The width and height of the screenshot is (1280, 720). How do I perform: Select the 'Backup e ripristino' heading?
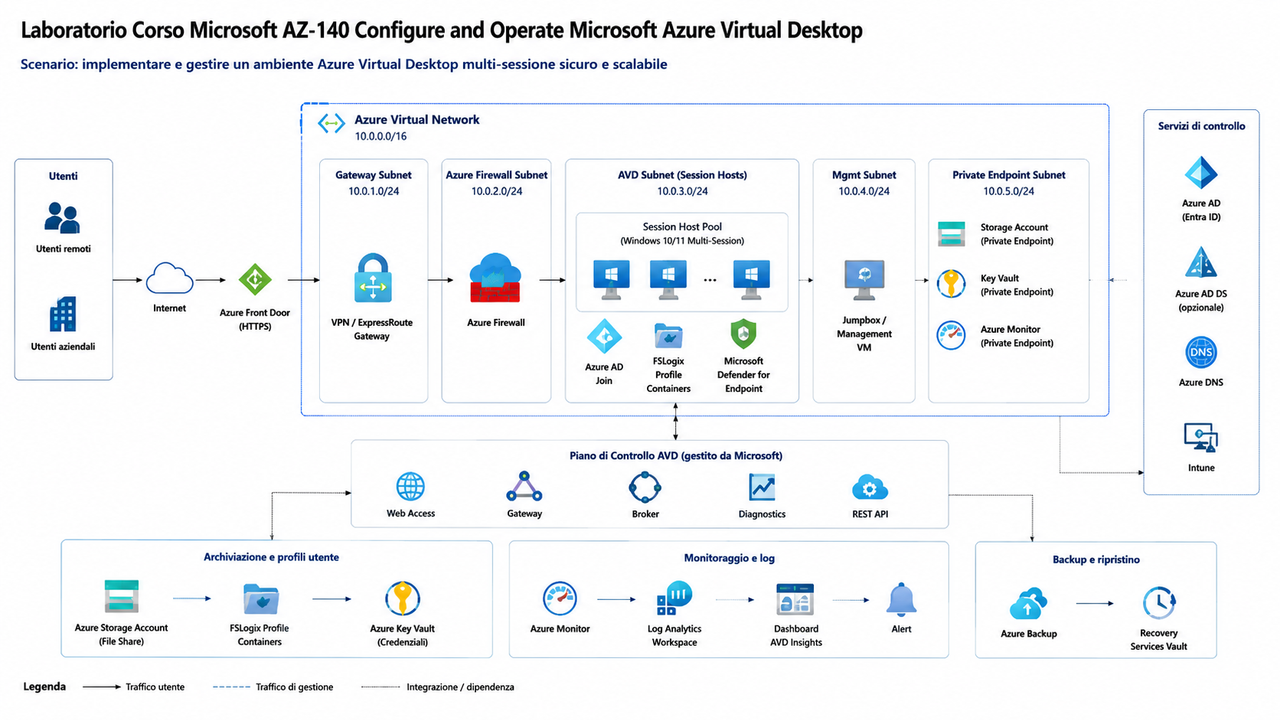pyautogui.click(x=1096, y=559)
